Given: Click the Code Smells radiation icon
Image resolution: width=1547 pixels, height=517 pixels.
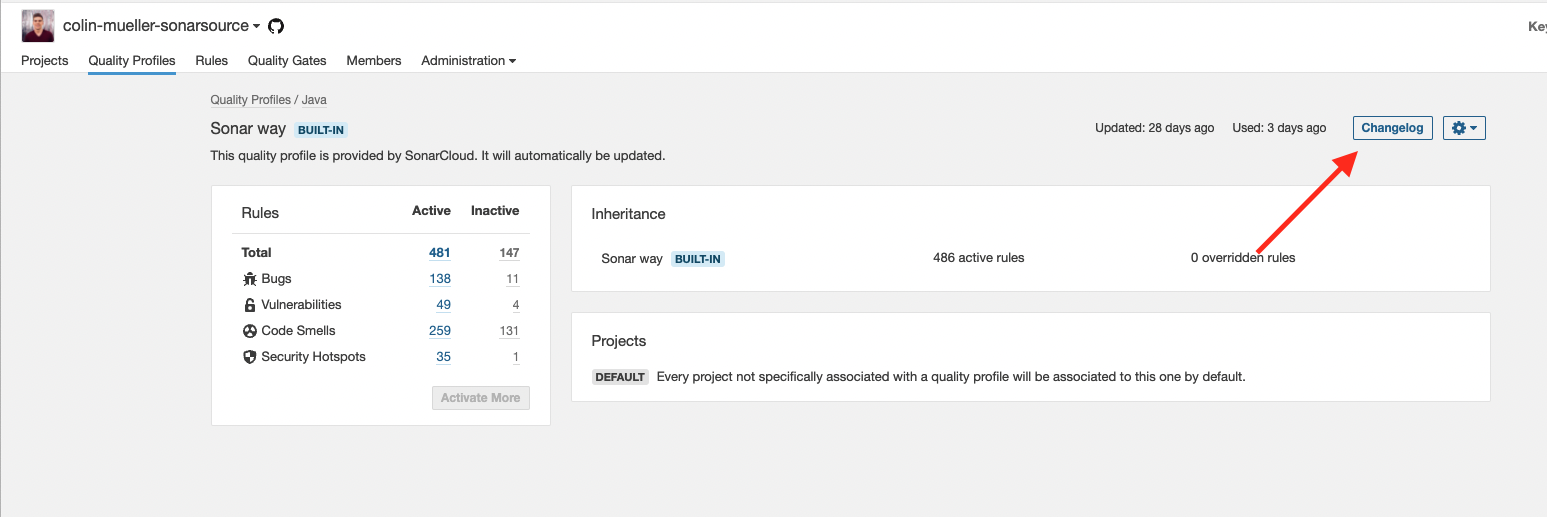Looking at the screenshot, I should [x=250, y=331].
